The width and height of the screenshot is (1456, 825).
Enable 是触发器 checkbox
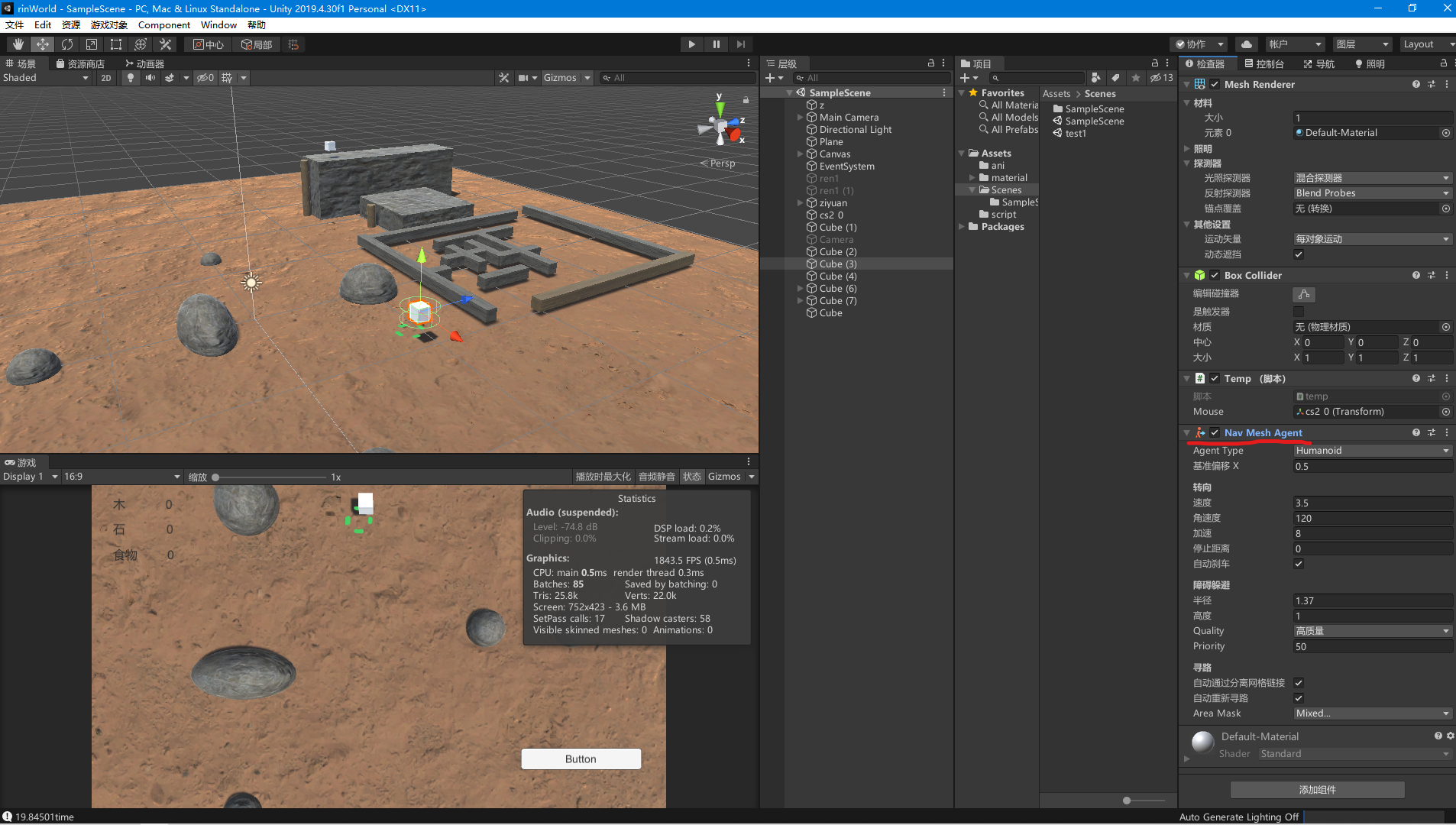click(1299, 312)
